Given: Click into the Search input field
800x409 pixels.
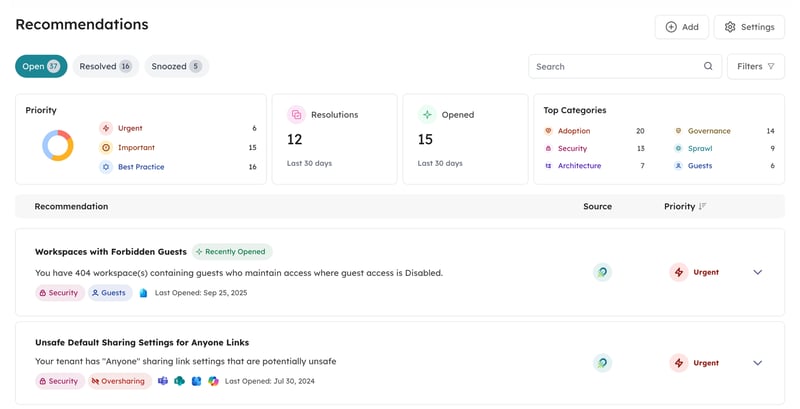Looking at the screenshot, I should tap(615, 67).
